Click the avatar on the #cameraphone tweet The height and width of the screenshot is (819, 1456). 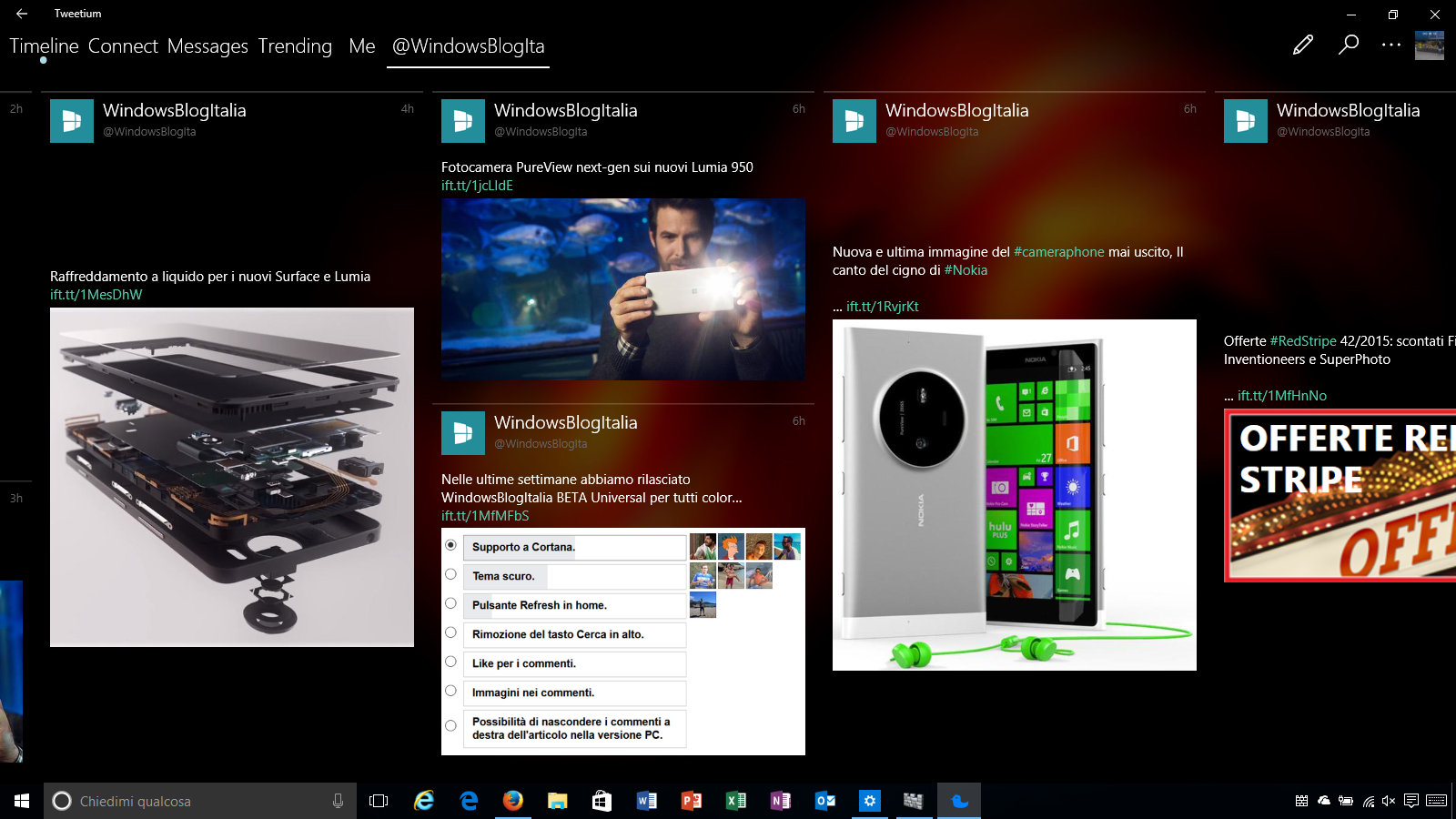coord(854,121)
